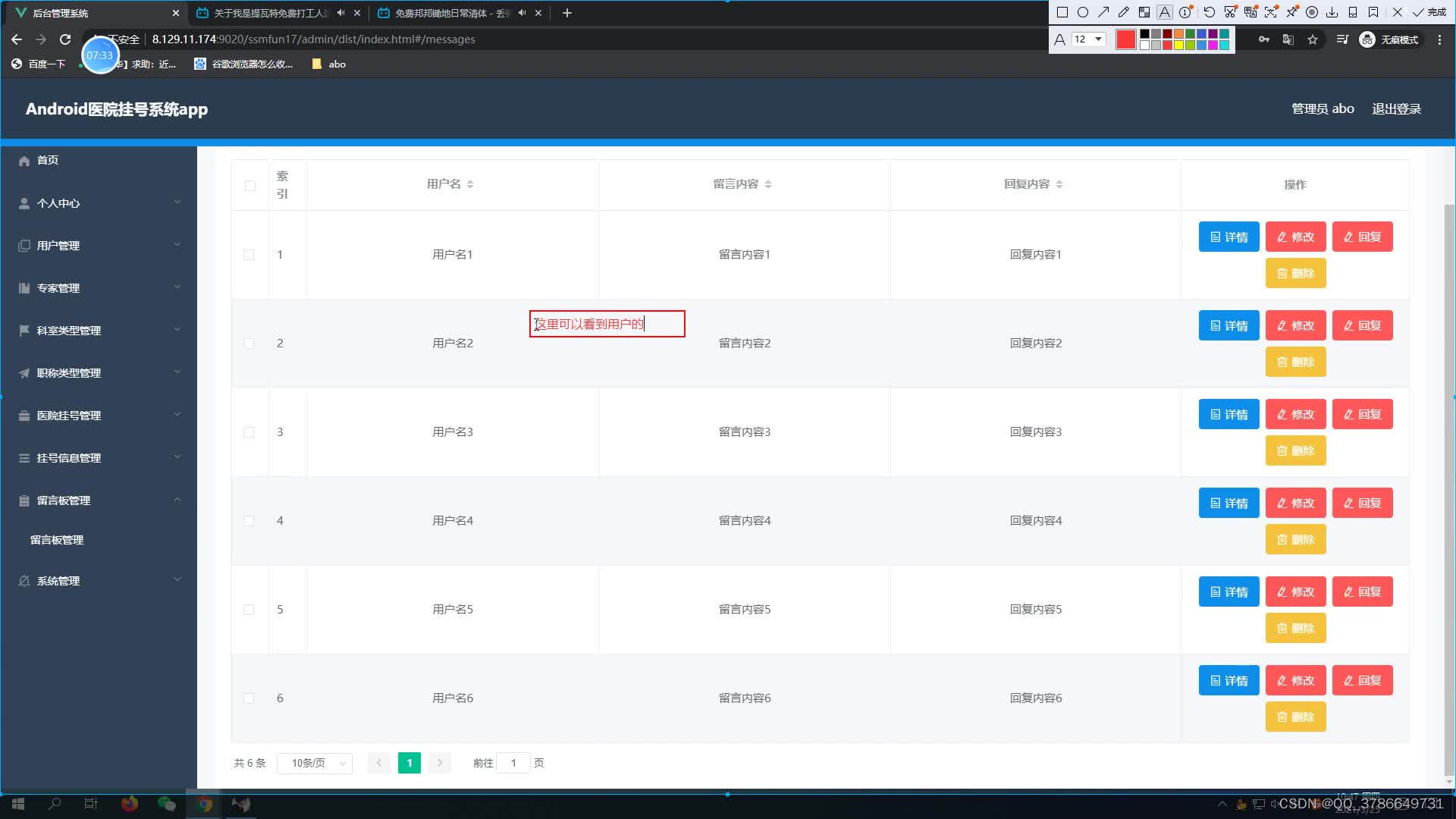Click the translate screenshot icon
This screenshot has height=819, width=1456.
click(1250, 12)
